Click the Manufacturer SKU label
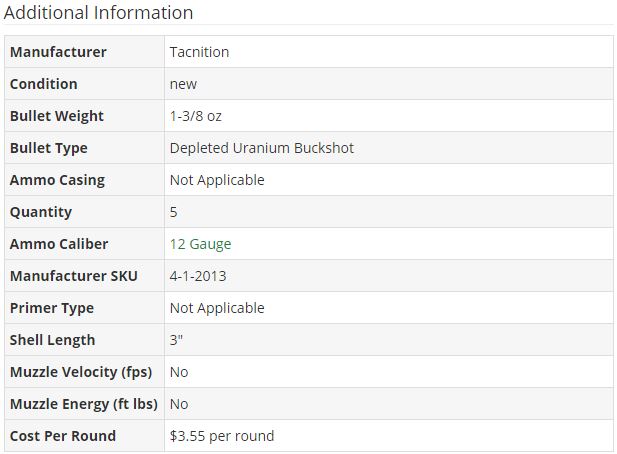Screen dimensions: 617x454 click(74, 276)
